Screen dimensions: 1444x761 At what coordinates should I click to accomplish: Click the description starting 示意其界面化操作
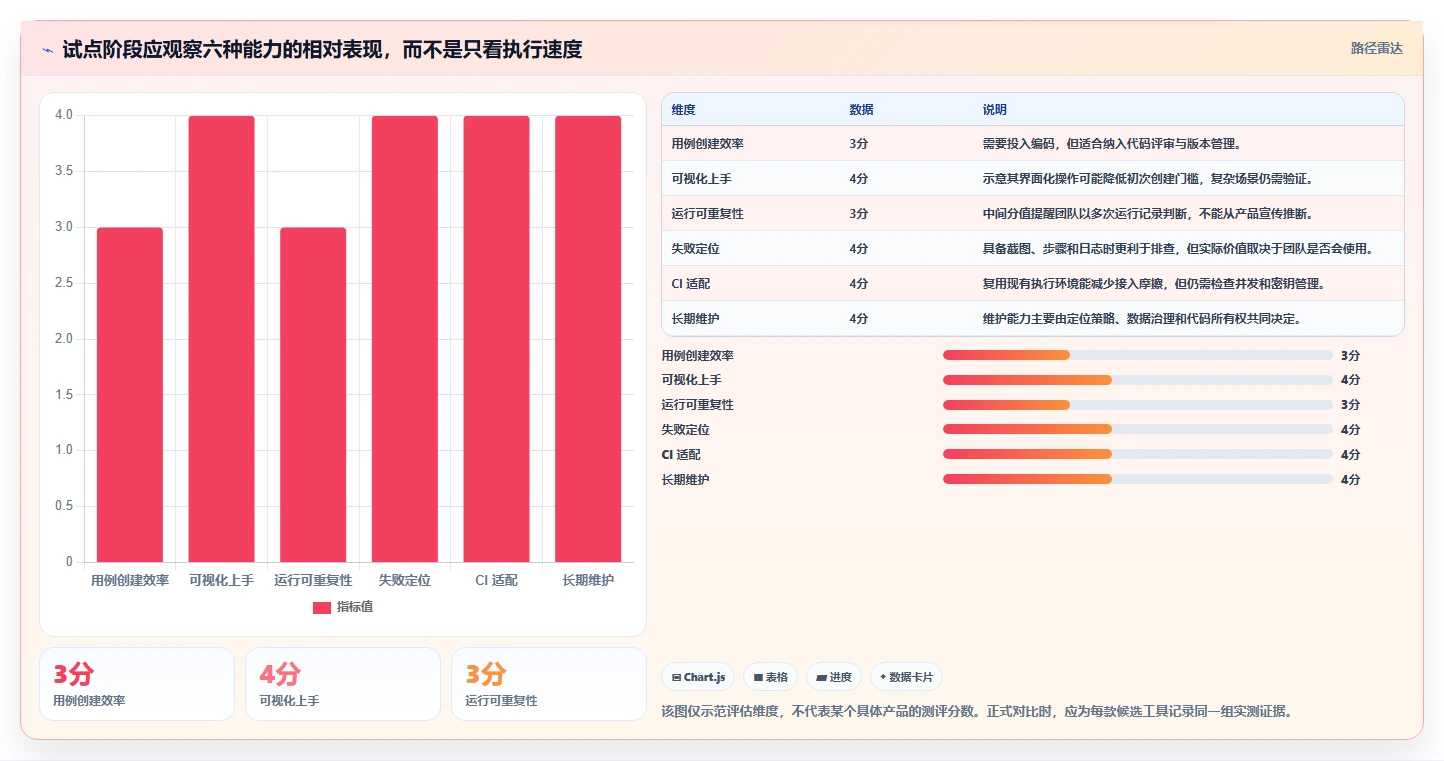point(1147,179)
